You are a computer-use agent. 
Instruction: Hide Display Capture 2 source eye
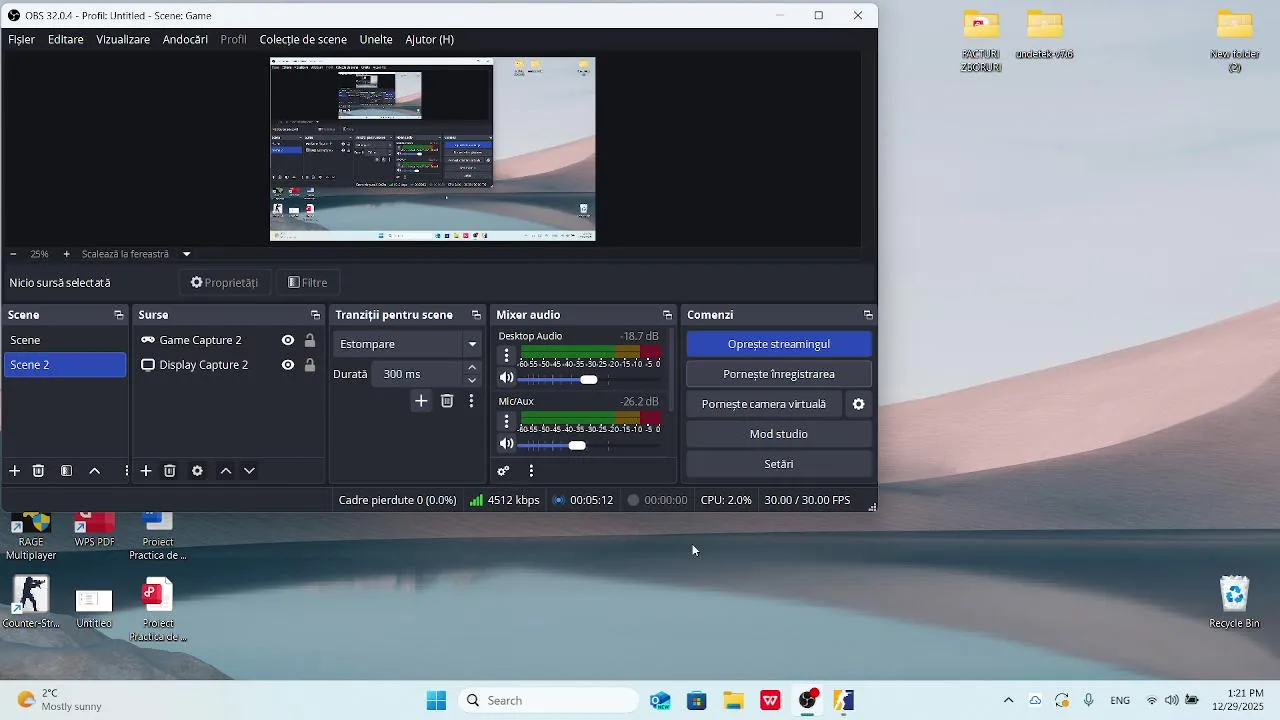pos(288,365)
